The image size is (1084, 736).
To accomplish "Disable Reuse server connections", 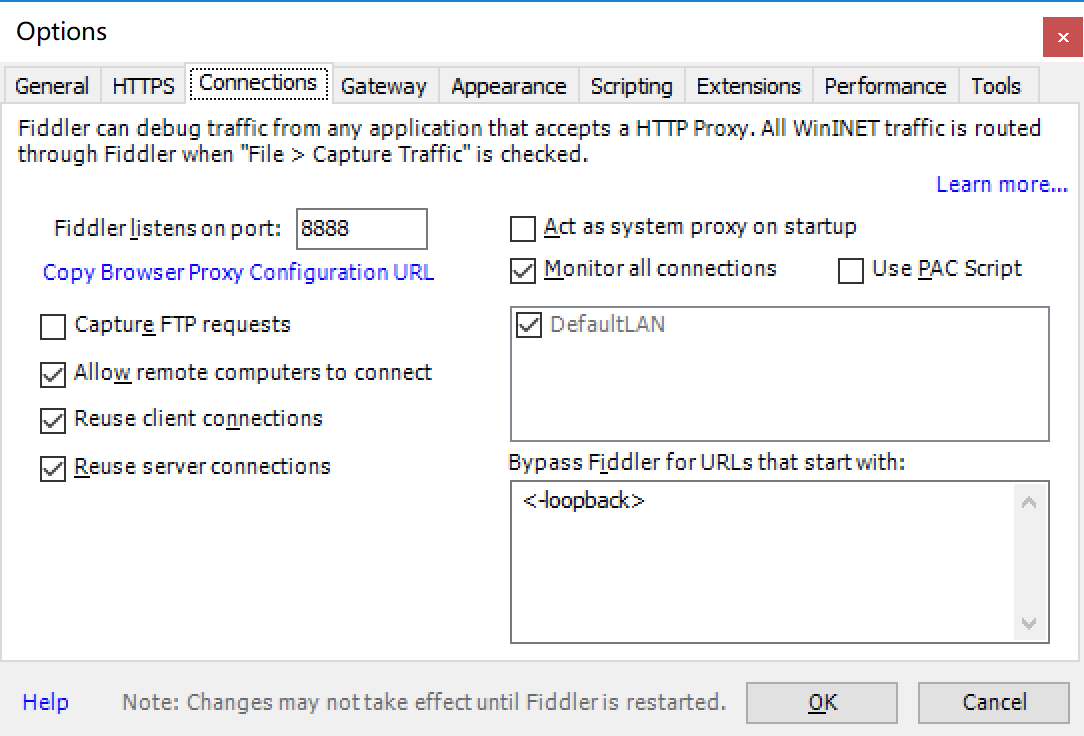I will pos(53,469).
